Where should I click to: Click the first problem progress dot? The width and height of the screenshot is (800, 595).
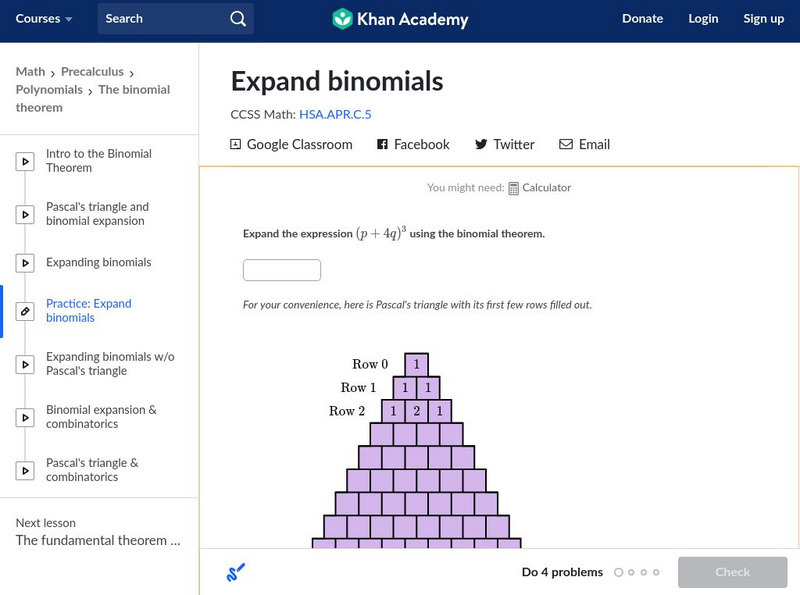pos(619,573)
